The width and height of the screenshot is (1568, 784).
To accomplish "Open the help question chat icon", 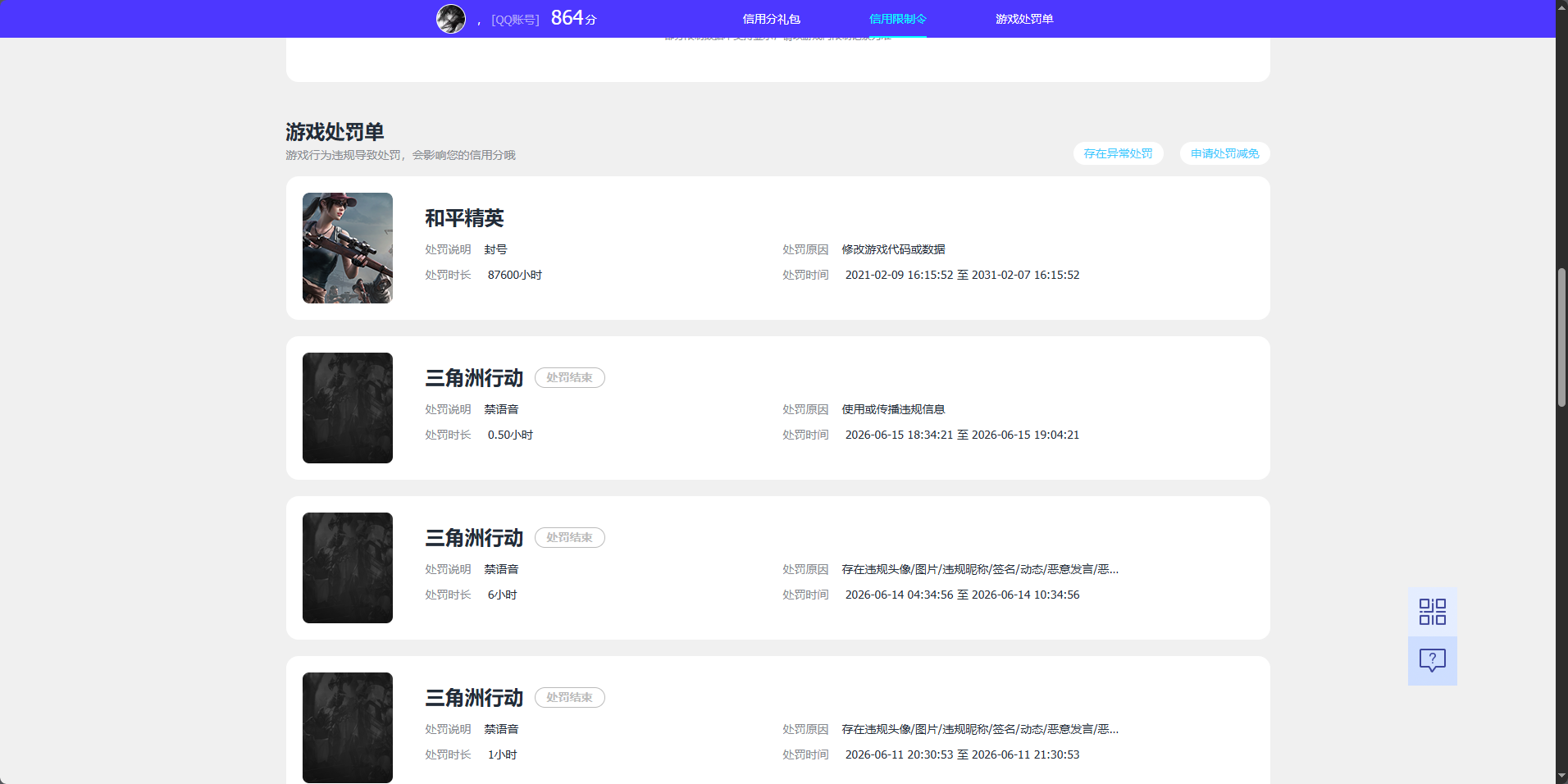I will click(x=1433, y=661).
